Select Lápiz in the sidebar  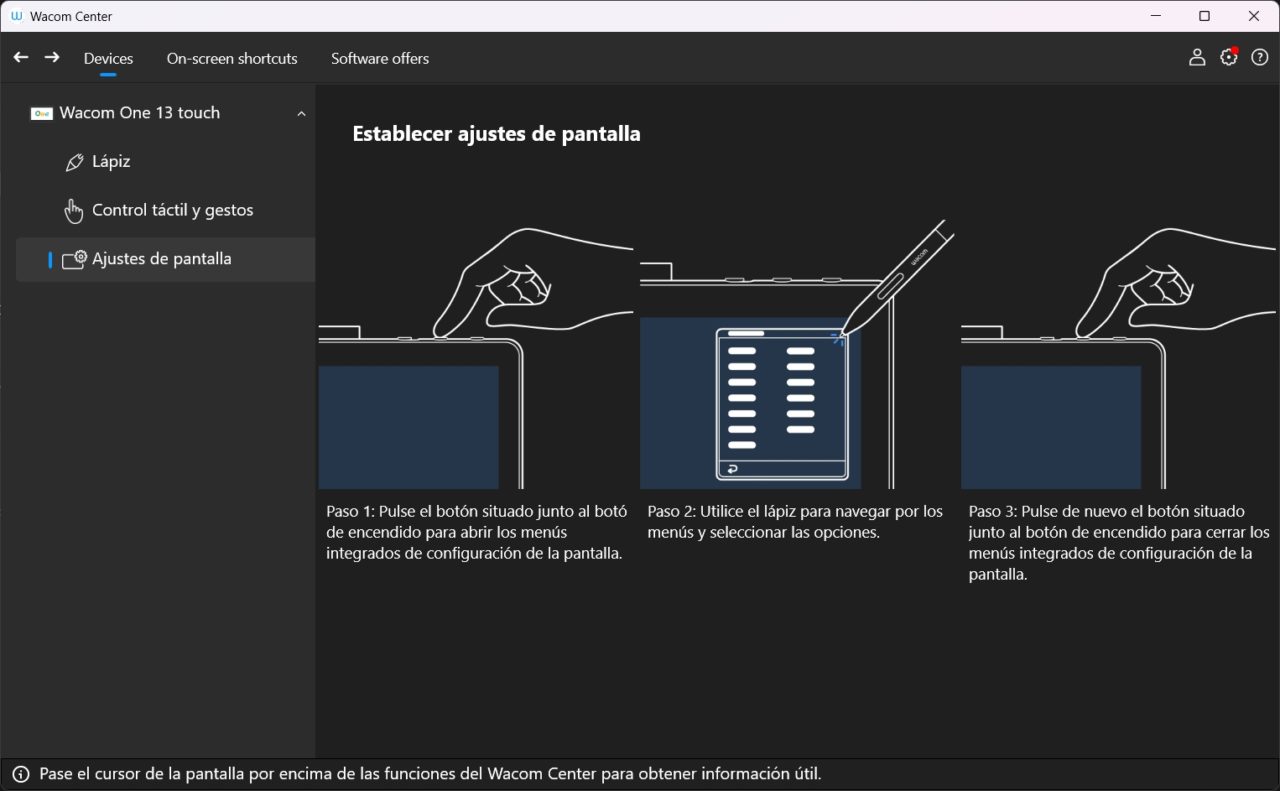pyautogui.click(x=111, y=162)
